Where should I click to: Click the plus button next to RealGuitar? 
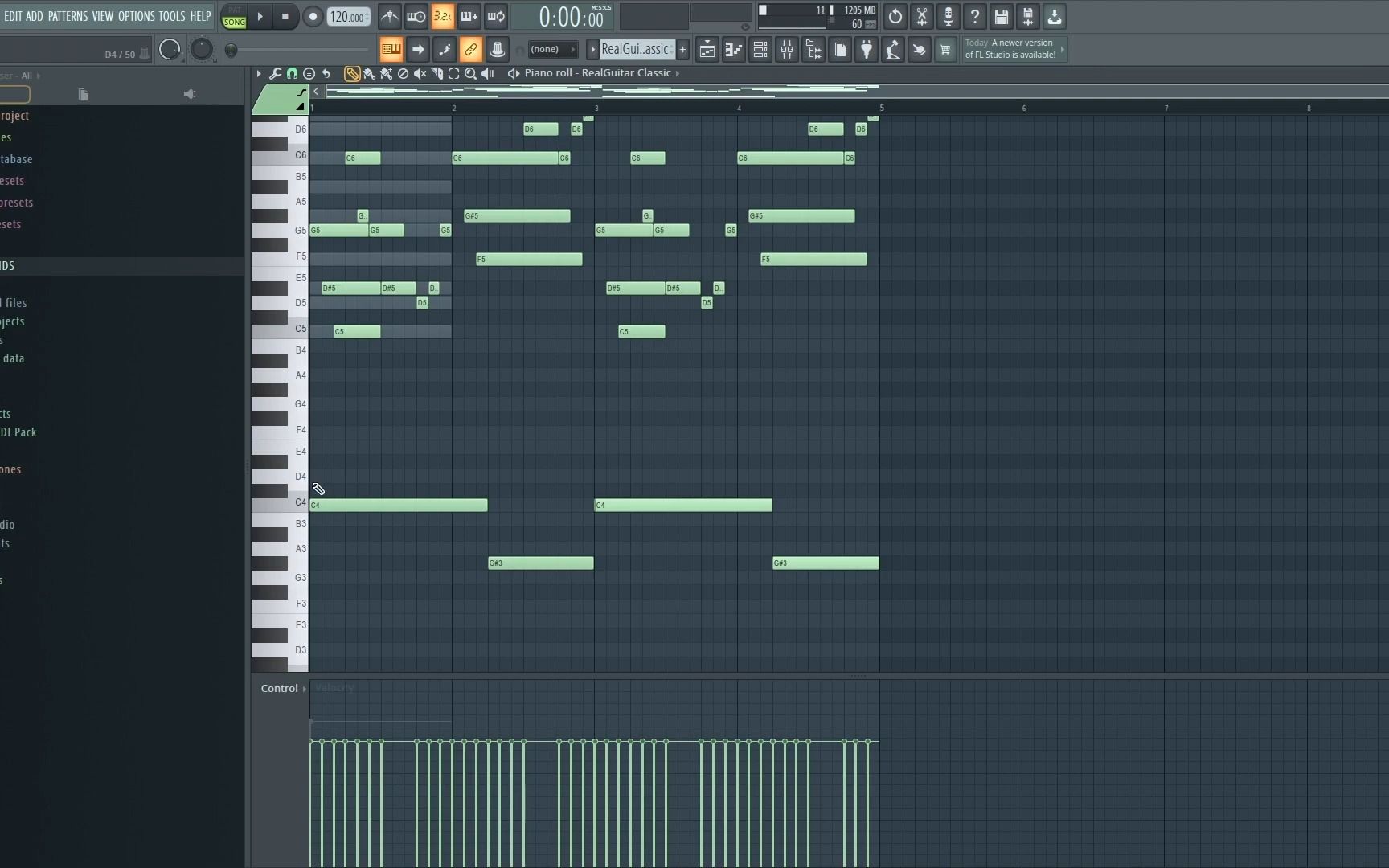682,50
